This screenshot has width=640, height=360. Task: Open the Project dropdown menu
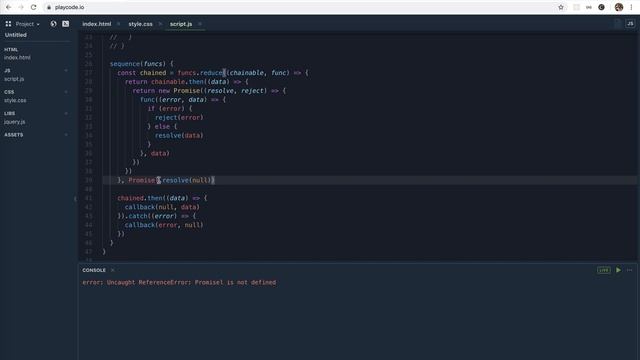(27, 24)
